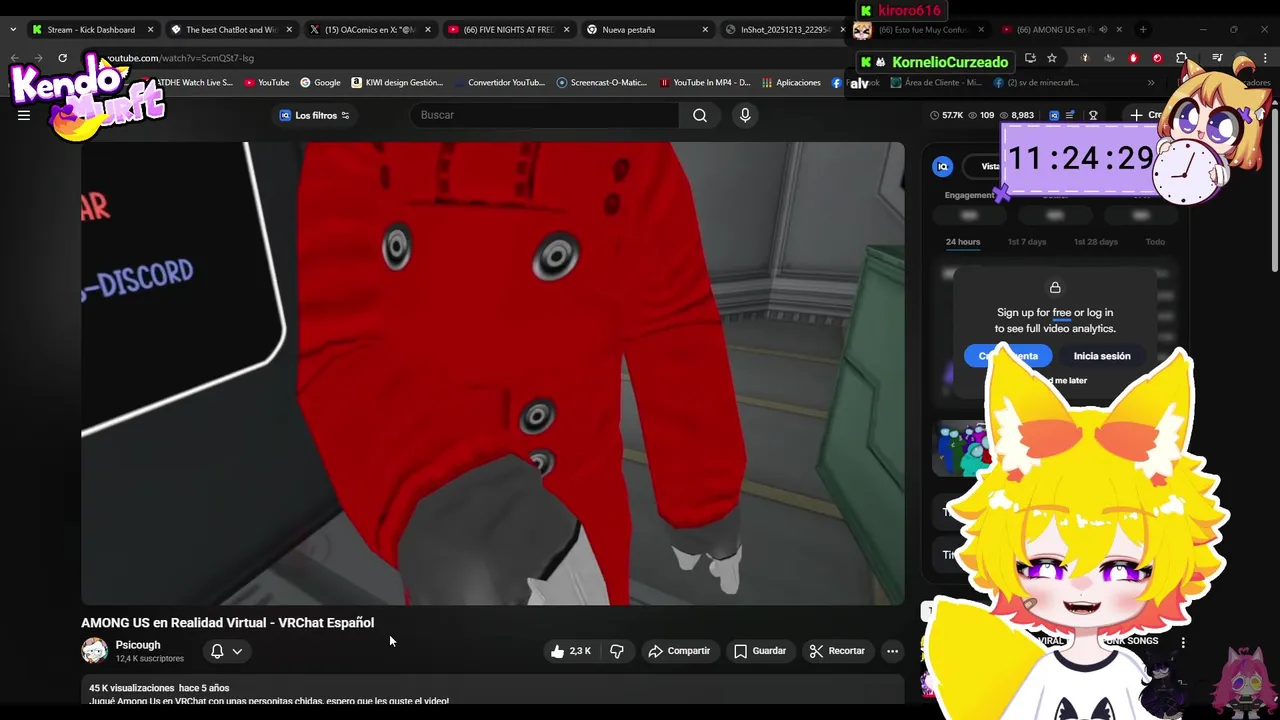Open the Aplicaciones bookmark folder
Viewport: 1280px width, 720px height.
(791, 83)
